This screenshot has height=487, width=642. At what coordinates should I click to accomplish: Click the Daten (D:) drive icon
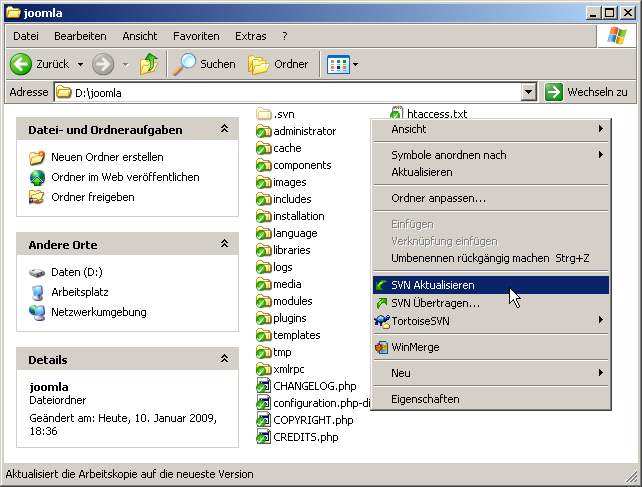coord(37,272)
